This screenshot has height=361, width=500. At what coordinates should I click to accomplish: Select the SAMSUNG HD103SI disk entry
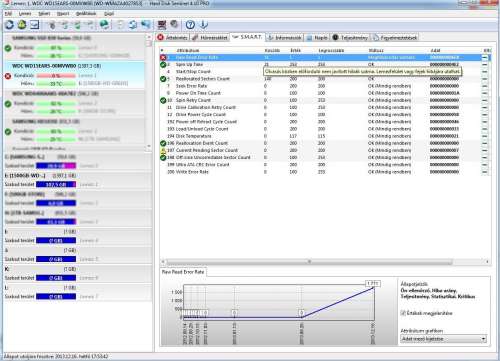pos(74,131)
